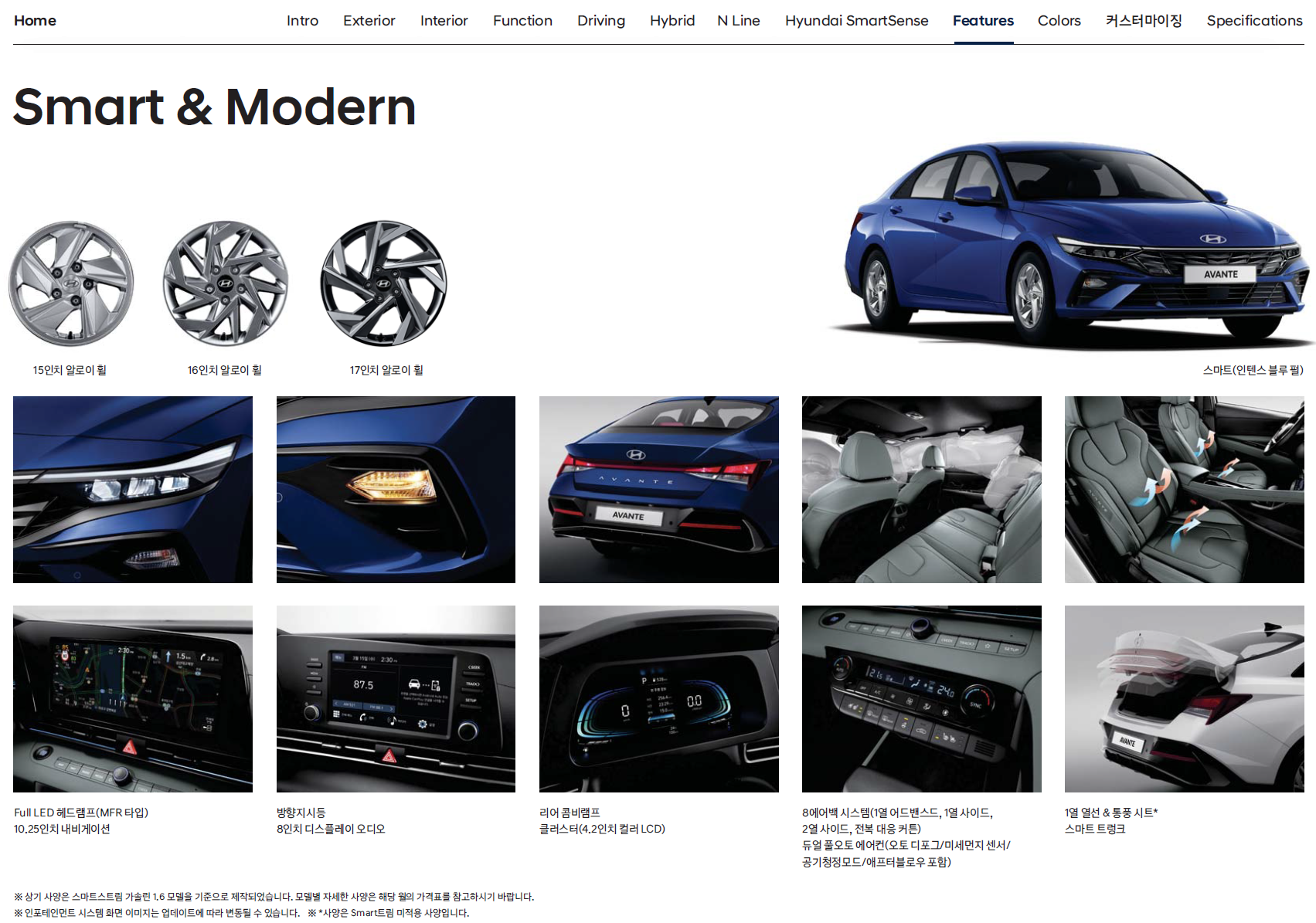
Task: Select the 17-inch alloy wheel image
Action: pyautogui.click(x=383, y=283)
